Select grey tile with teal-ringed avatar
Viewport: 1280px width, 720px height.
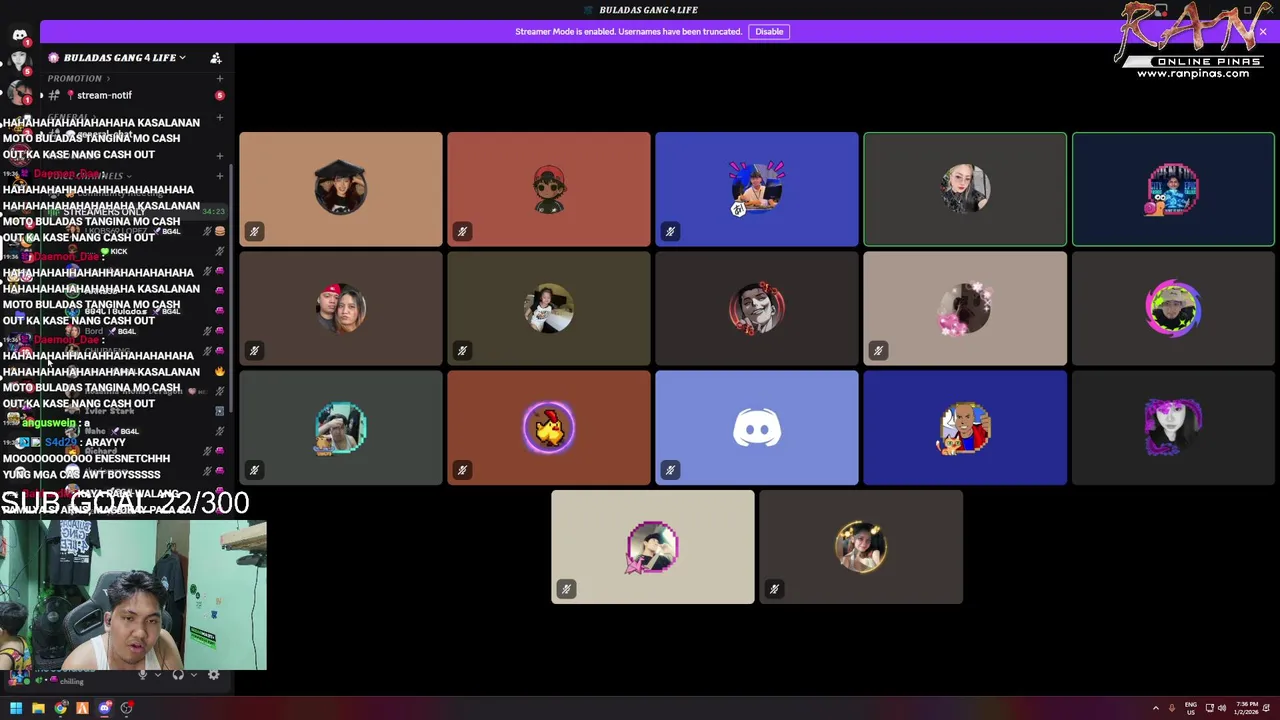341,427
